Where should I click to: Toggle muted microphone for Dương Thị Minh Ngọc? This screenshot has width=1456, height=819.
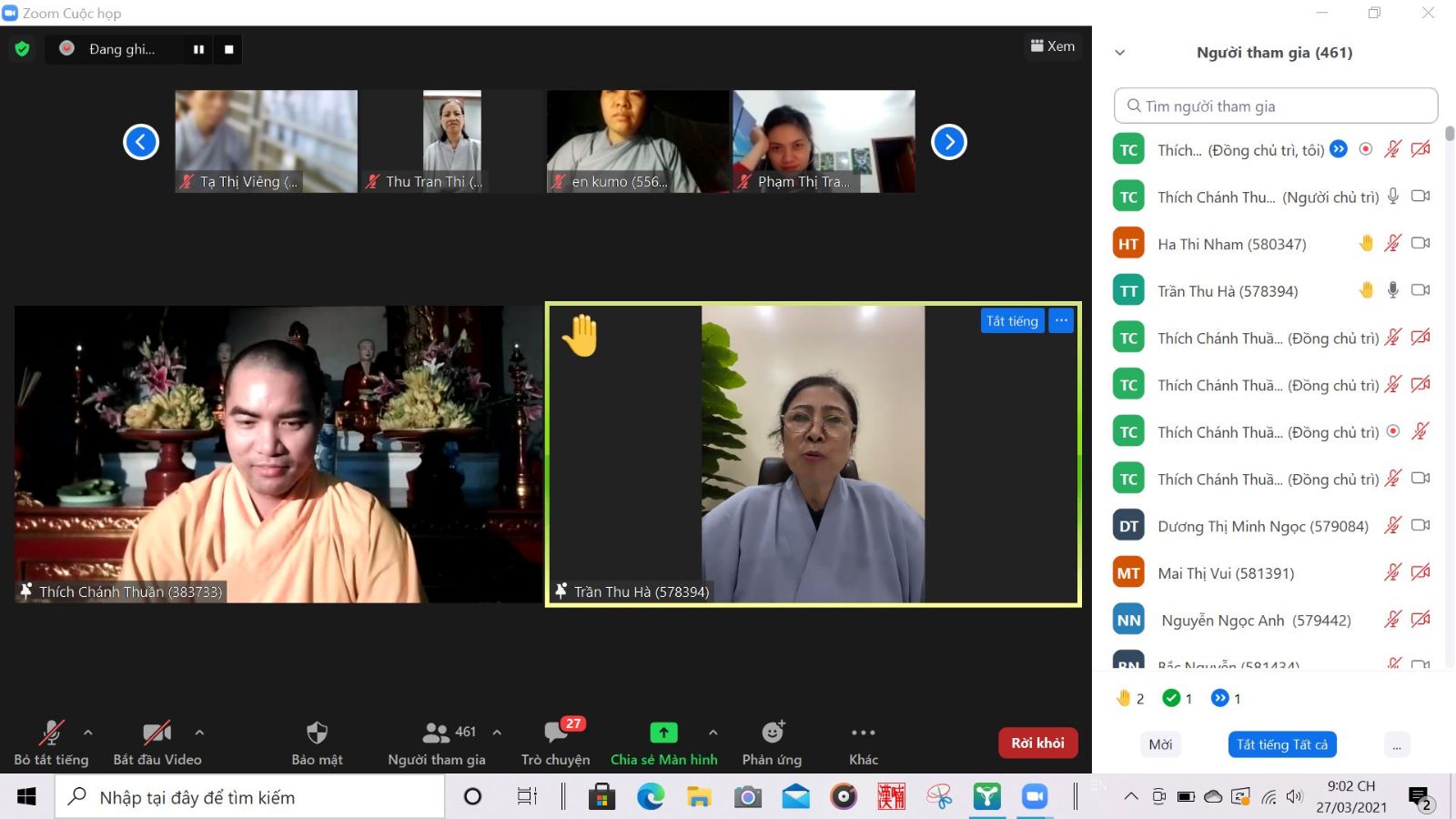1393,525
